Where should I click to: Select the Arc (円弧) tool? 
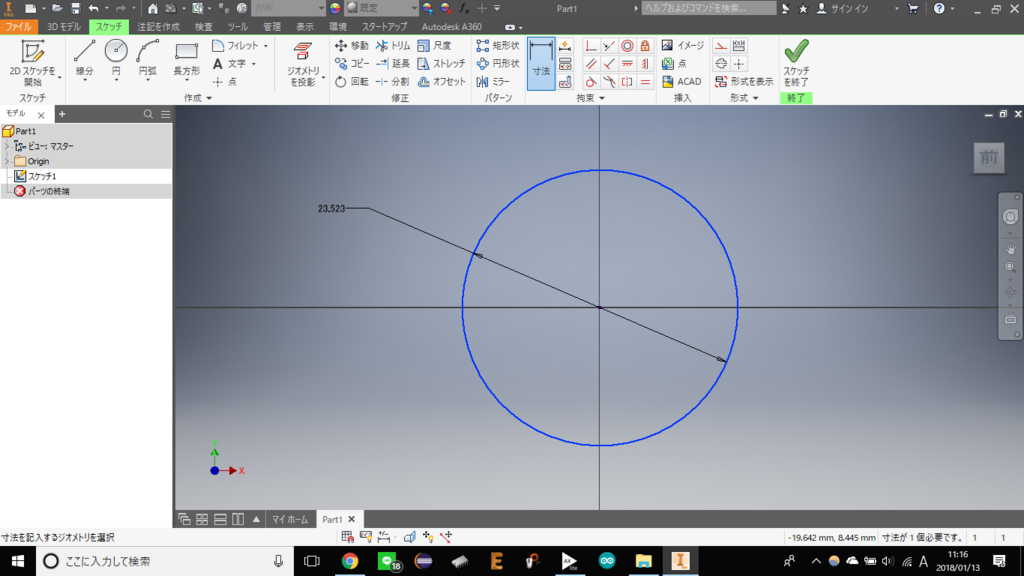(148, 60)
